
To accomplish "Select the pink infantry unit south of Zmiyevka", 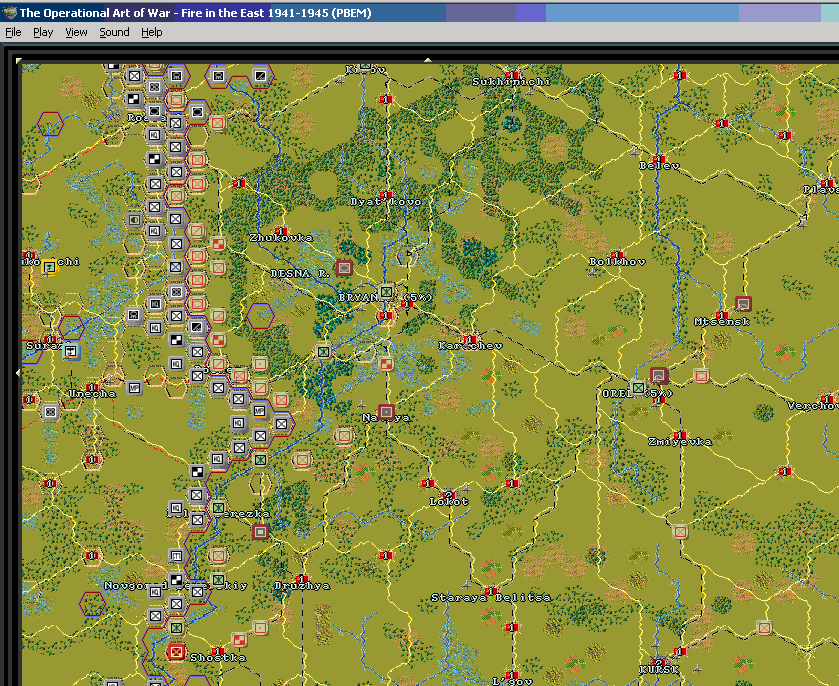I will point(680,532).
